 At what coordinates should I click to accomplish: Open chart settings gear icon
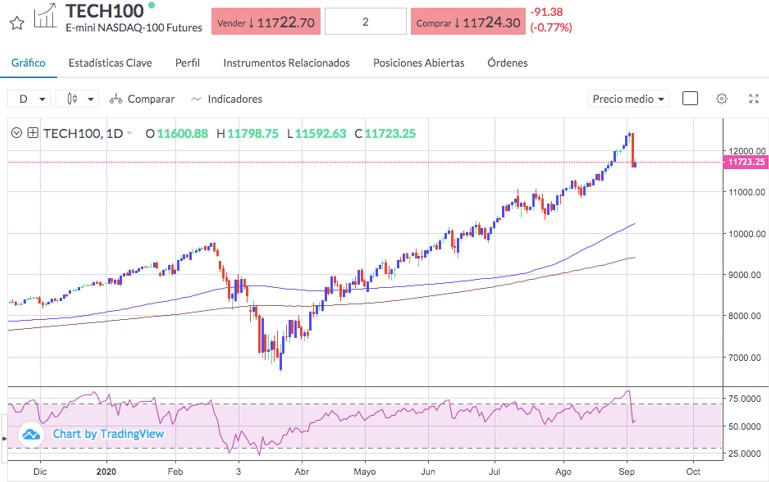tap(721, 99)
